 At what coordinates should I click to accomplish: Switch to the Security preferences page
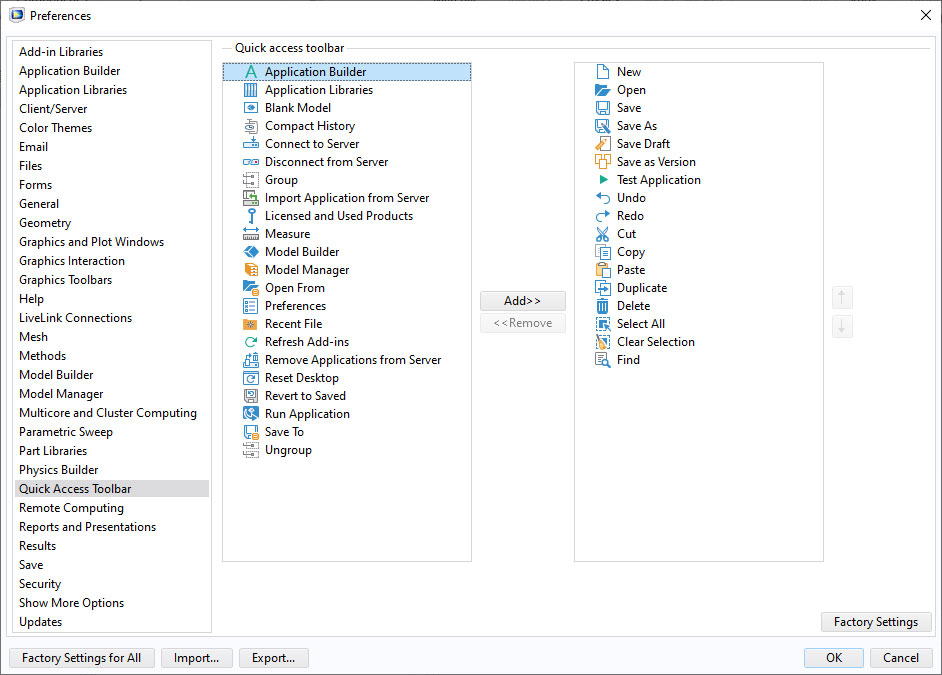click(x=40, y=584)
